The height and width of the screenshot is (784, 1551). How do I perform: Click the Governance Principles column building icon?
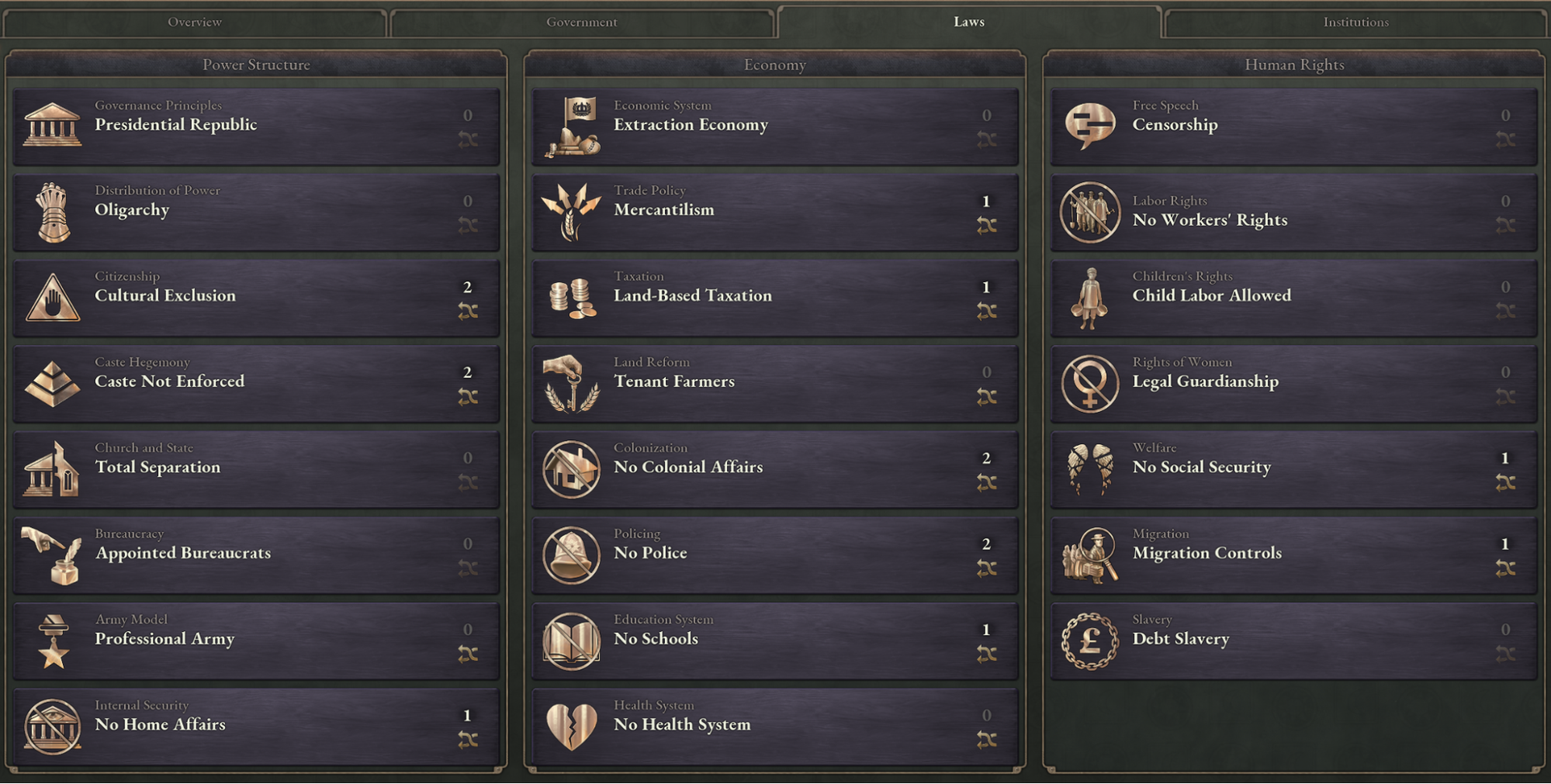(52, 124)
